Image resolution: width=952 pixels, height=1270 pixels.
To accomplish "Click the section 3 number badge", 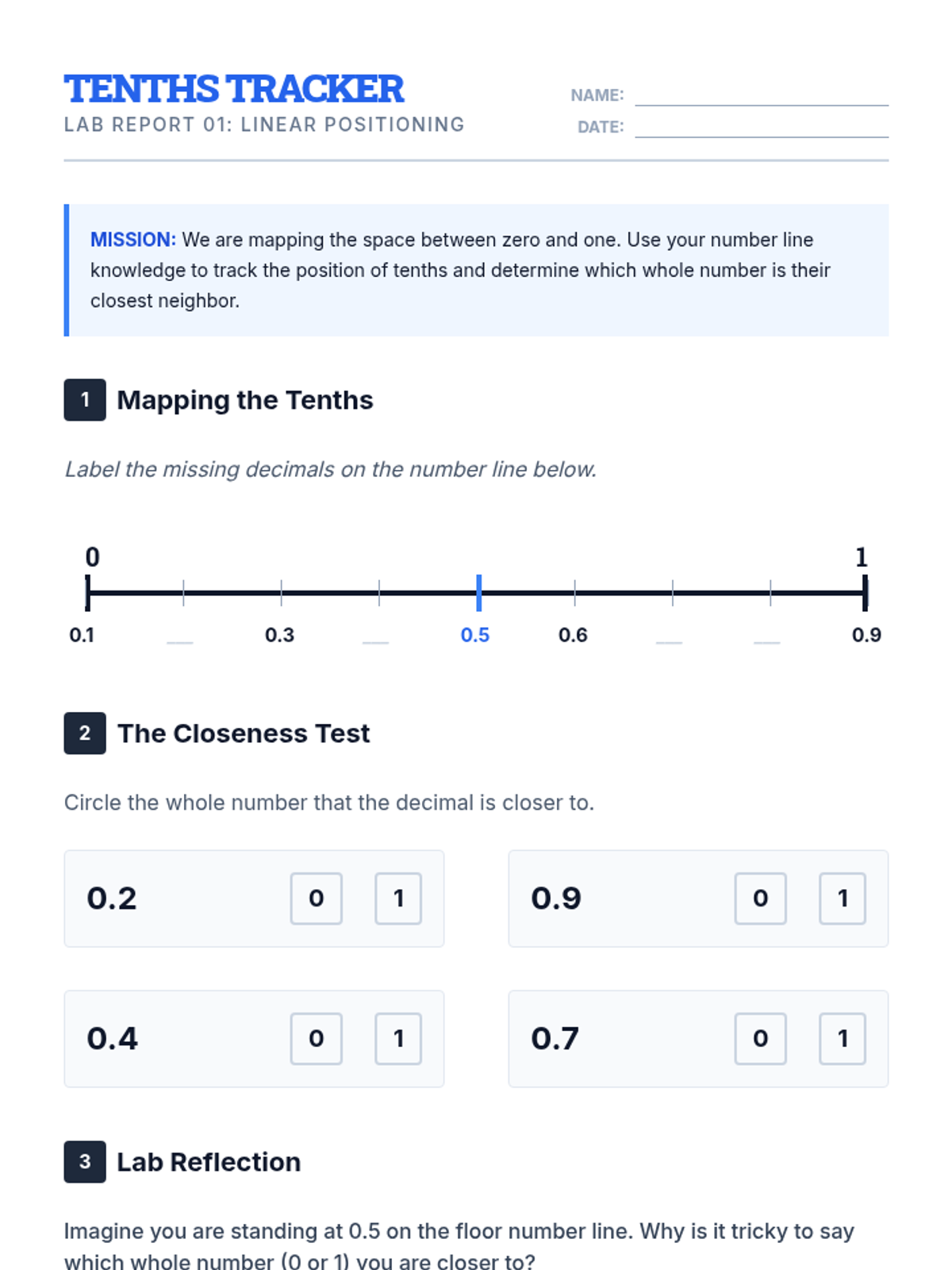I will (85, 1162).
